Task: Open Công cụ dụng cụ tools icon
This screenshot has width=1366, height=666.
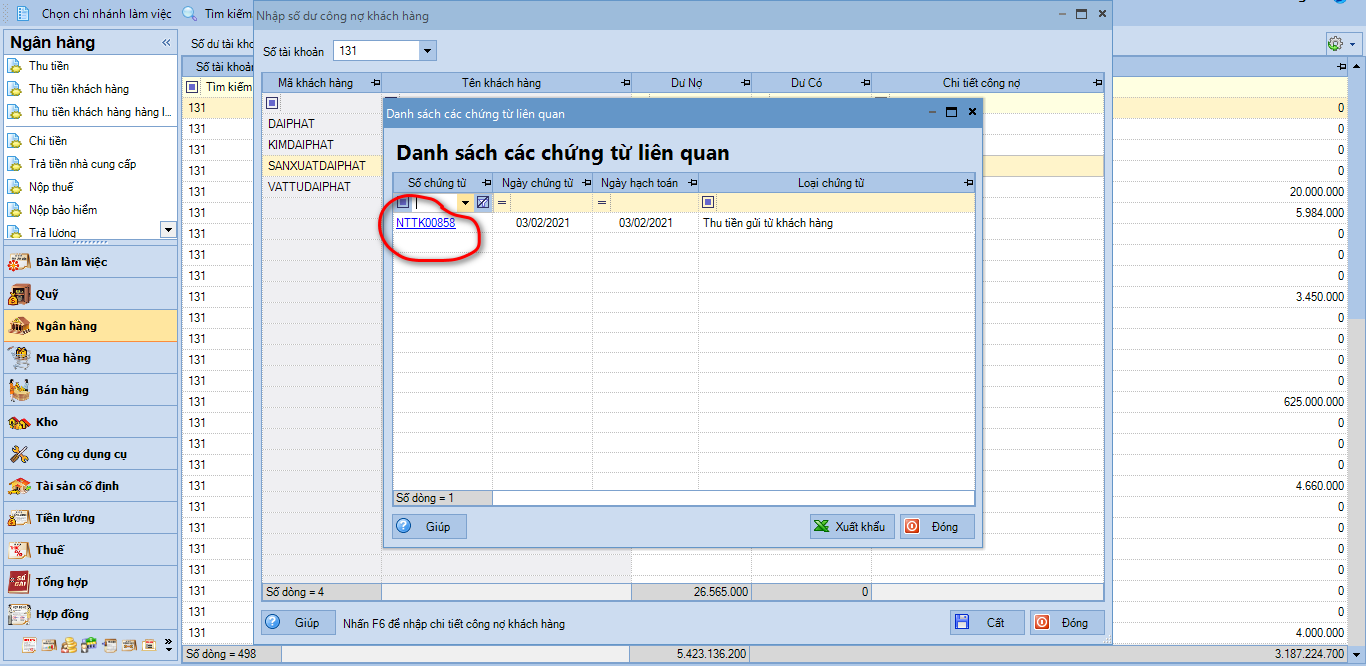Action: [19, 454]
